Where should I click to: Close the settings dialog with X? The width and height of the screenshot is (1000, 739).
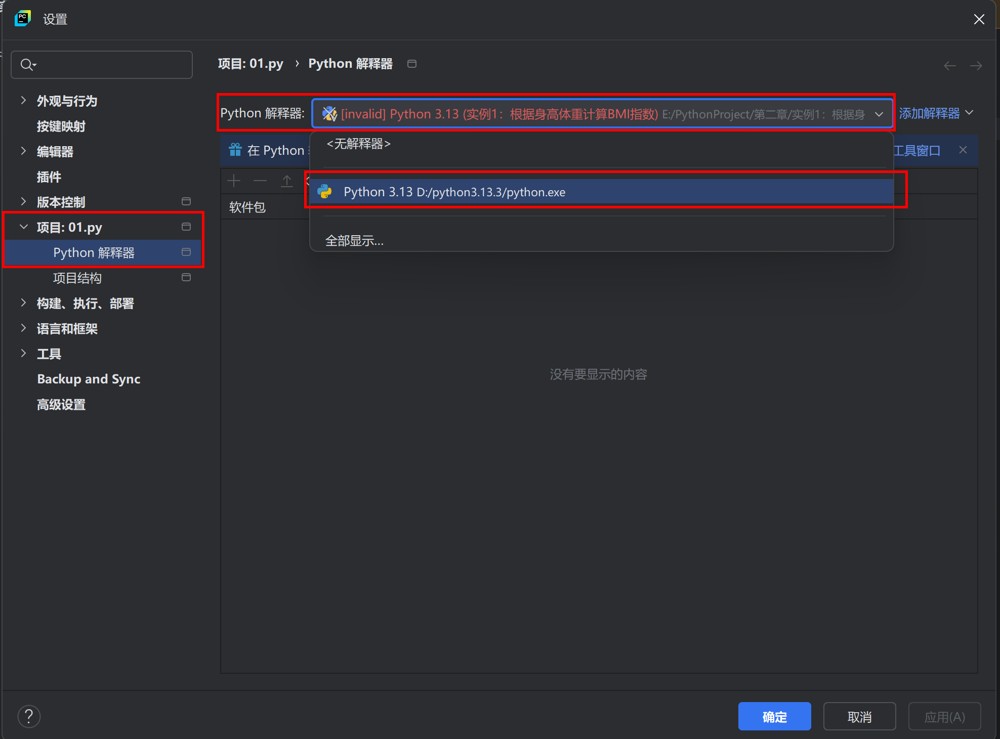click(x=979, y=19)
